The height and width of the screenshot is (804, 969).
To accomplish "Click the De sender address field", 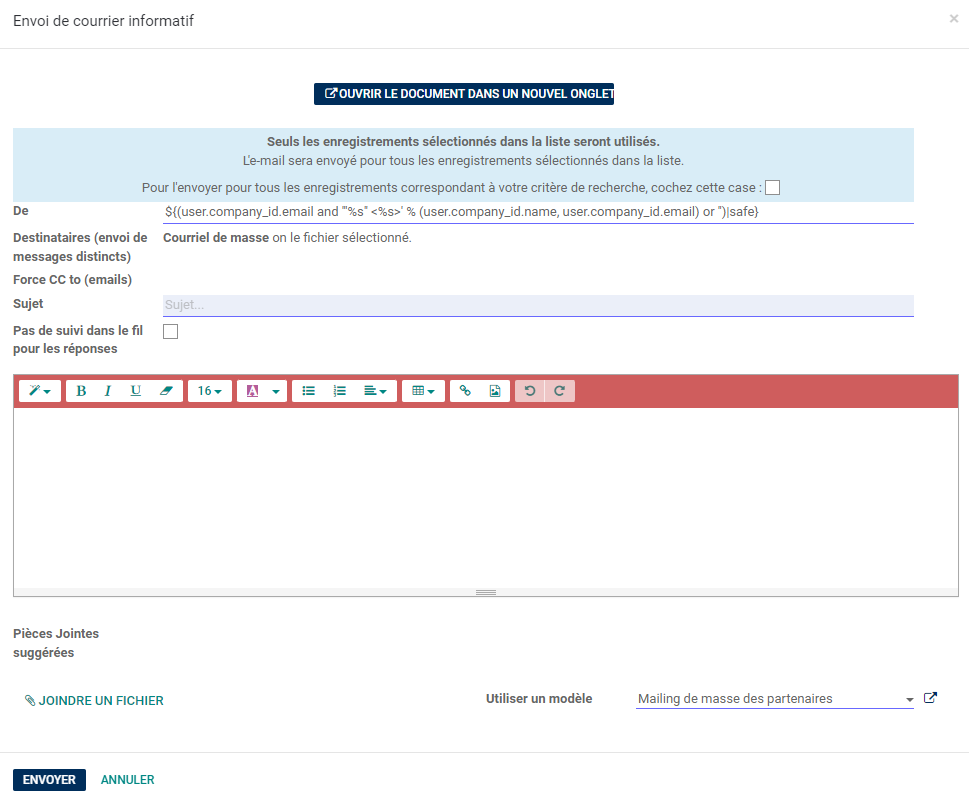I will pyautogui.click(x=538, y=212).
